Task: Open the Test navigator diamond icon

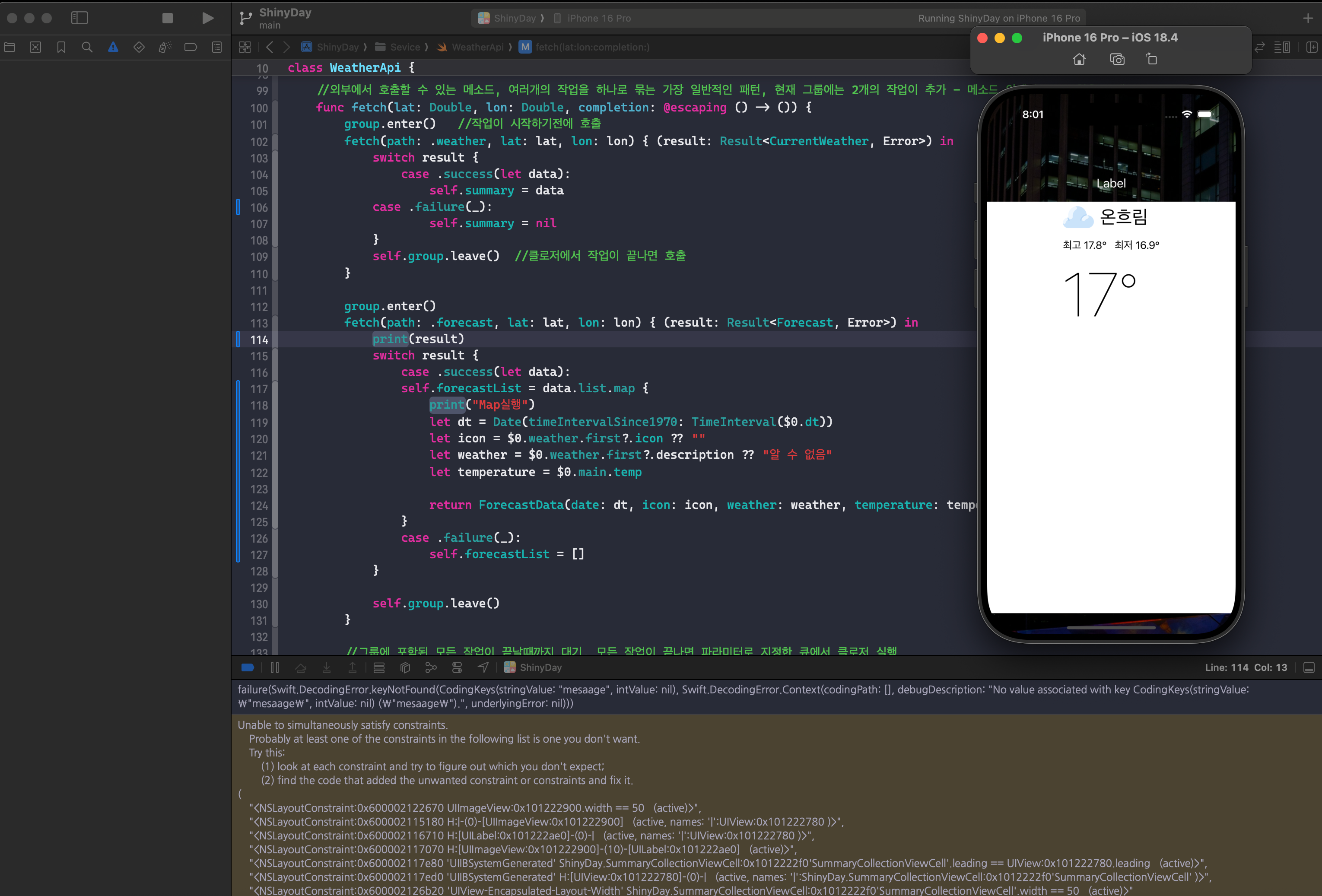Action: [x=139, y=47]
